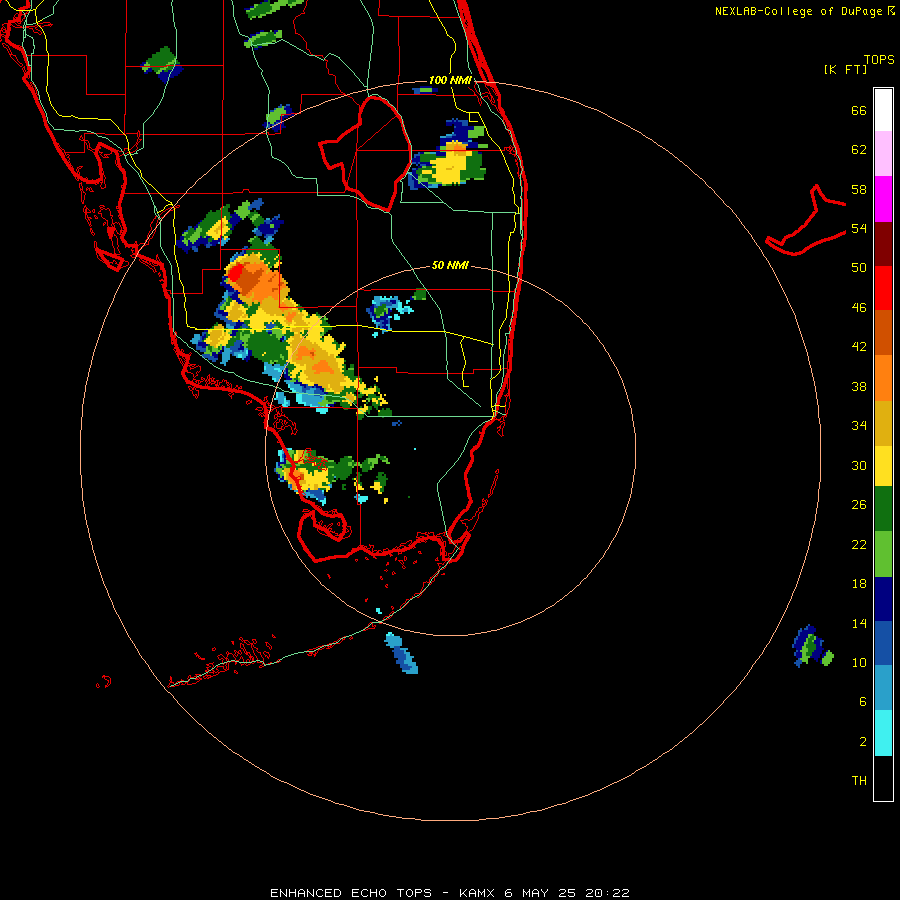This screenshot has height=900, width=900.
Task: Pick the light green legend swatch
Action: 883,554
